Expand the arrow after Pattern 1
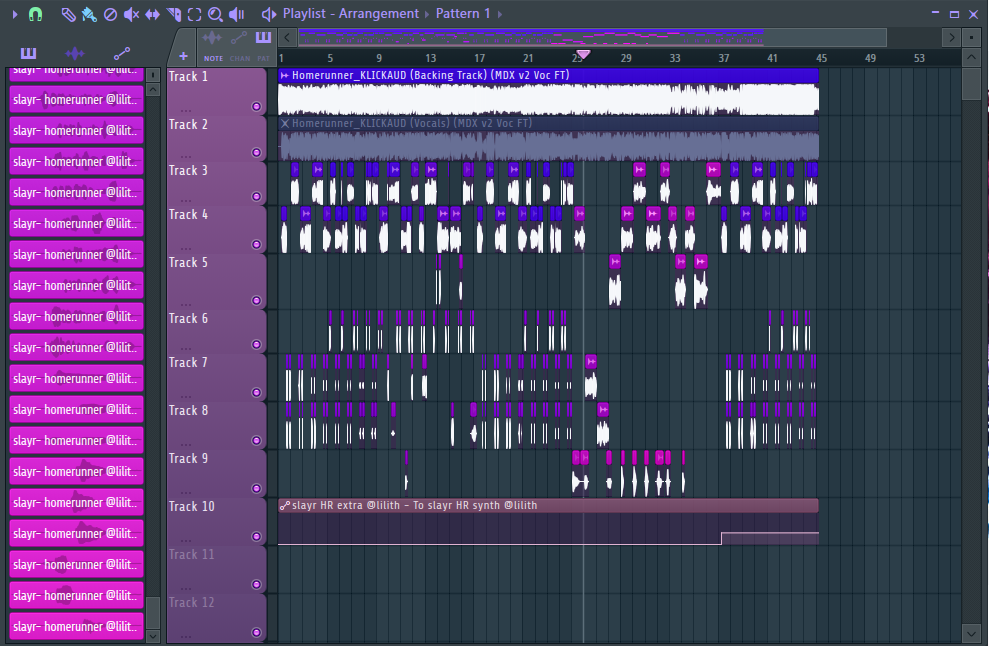 coord(500,14)
